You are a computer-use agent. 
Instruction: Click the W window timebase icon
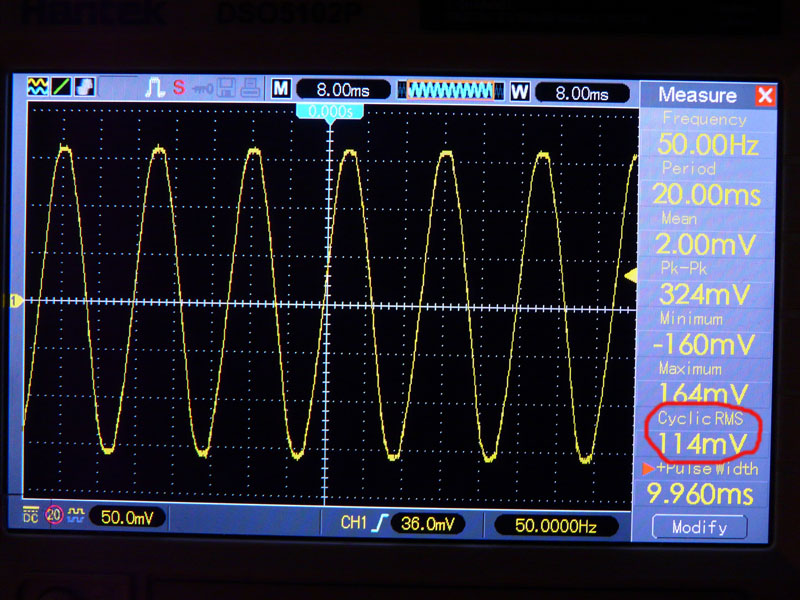519,90
